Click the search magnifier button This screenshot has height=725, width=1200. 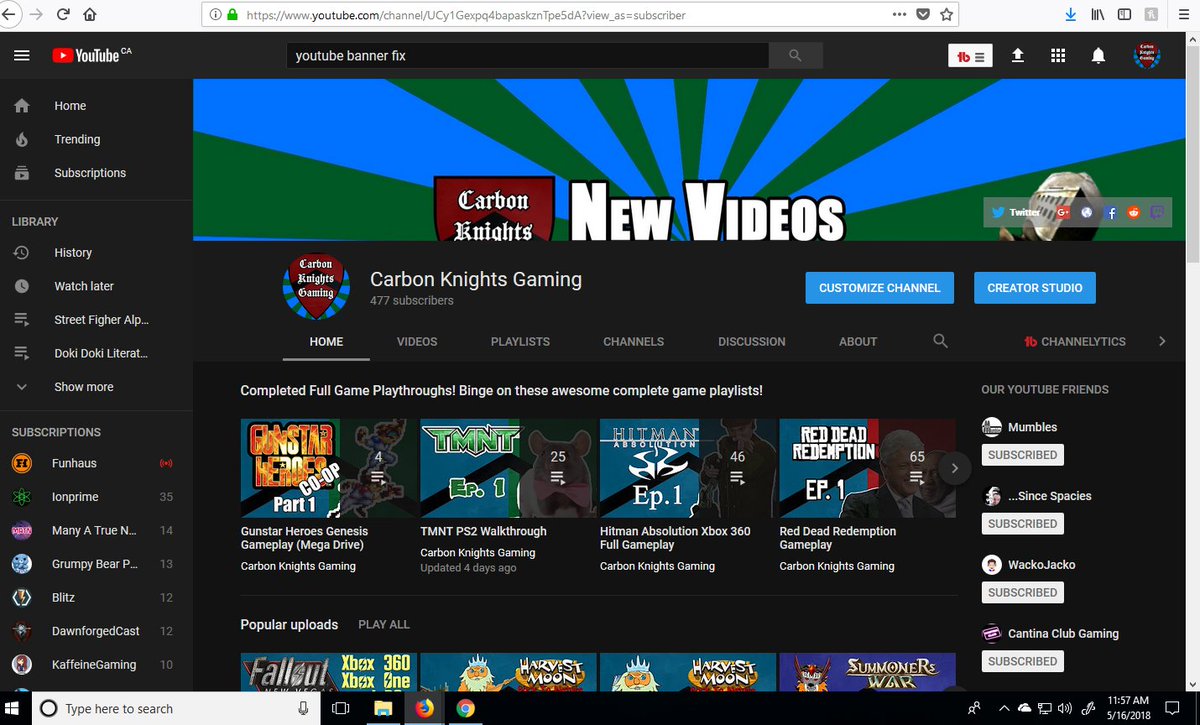point(795,56)
